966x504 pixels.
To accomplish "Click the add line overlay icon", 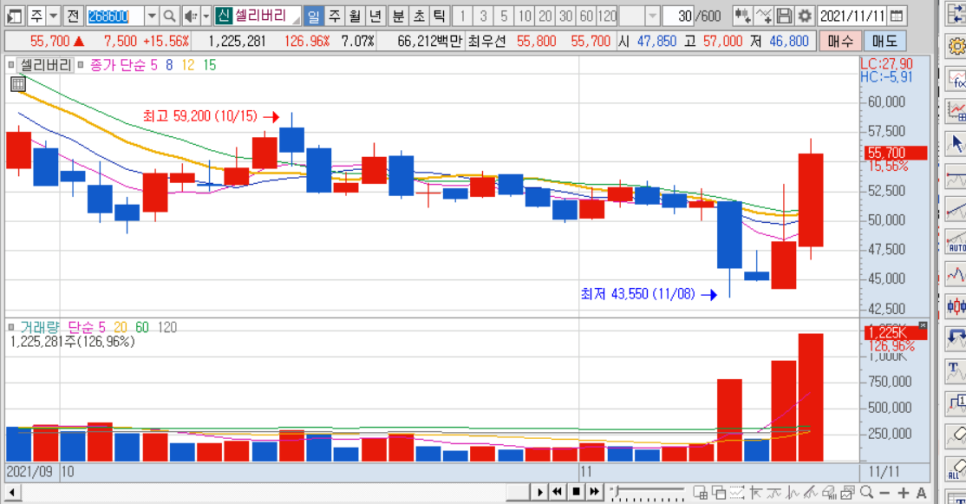I will tap(763, 16).
